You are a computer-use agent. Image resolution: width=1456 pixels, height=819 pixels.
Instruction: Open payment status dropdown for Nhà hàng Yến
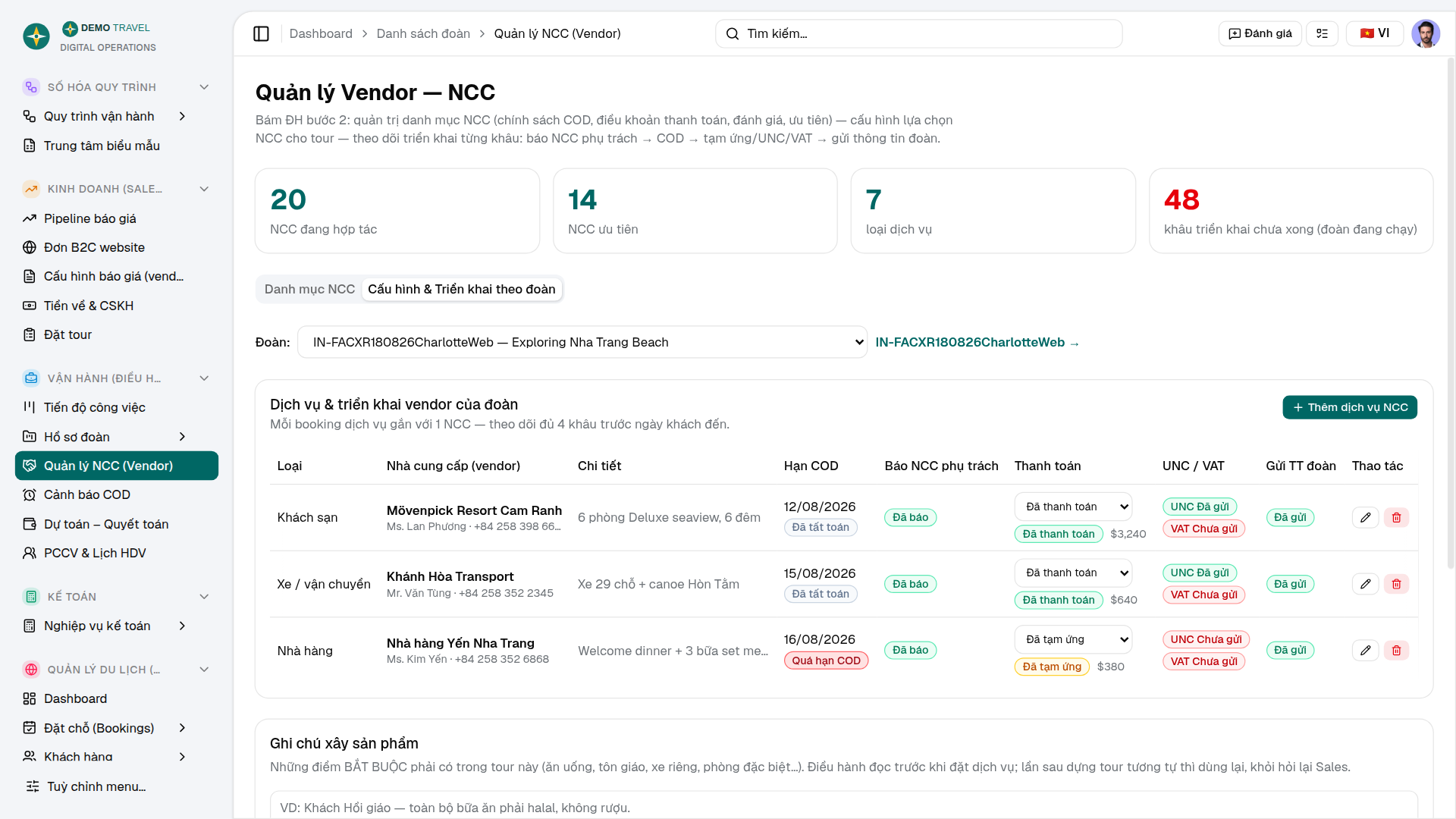1073,639
